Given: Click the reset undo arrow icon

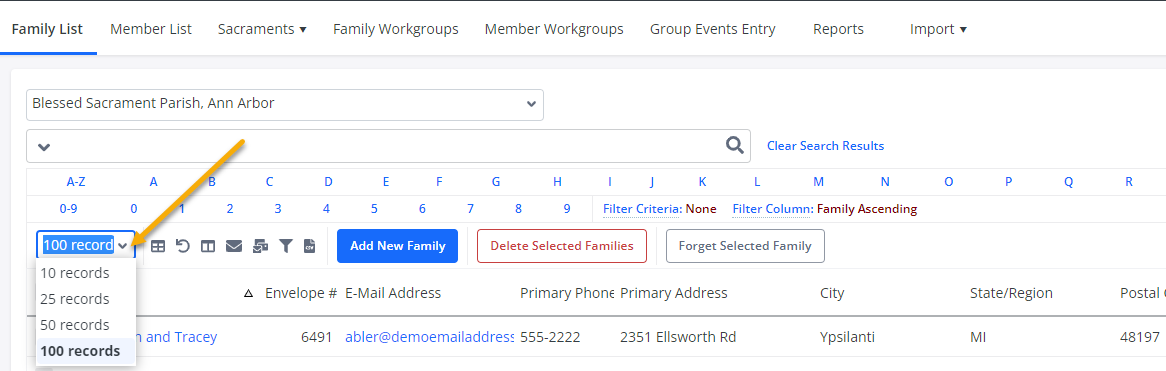Looking at the screenshot, I should [183, 245].
